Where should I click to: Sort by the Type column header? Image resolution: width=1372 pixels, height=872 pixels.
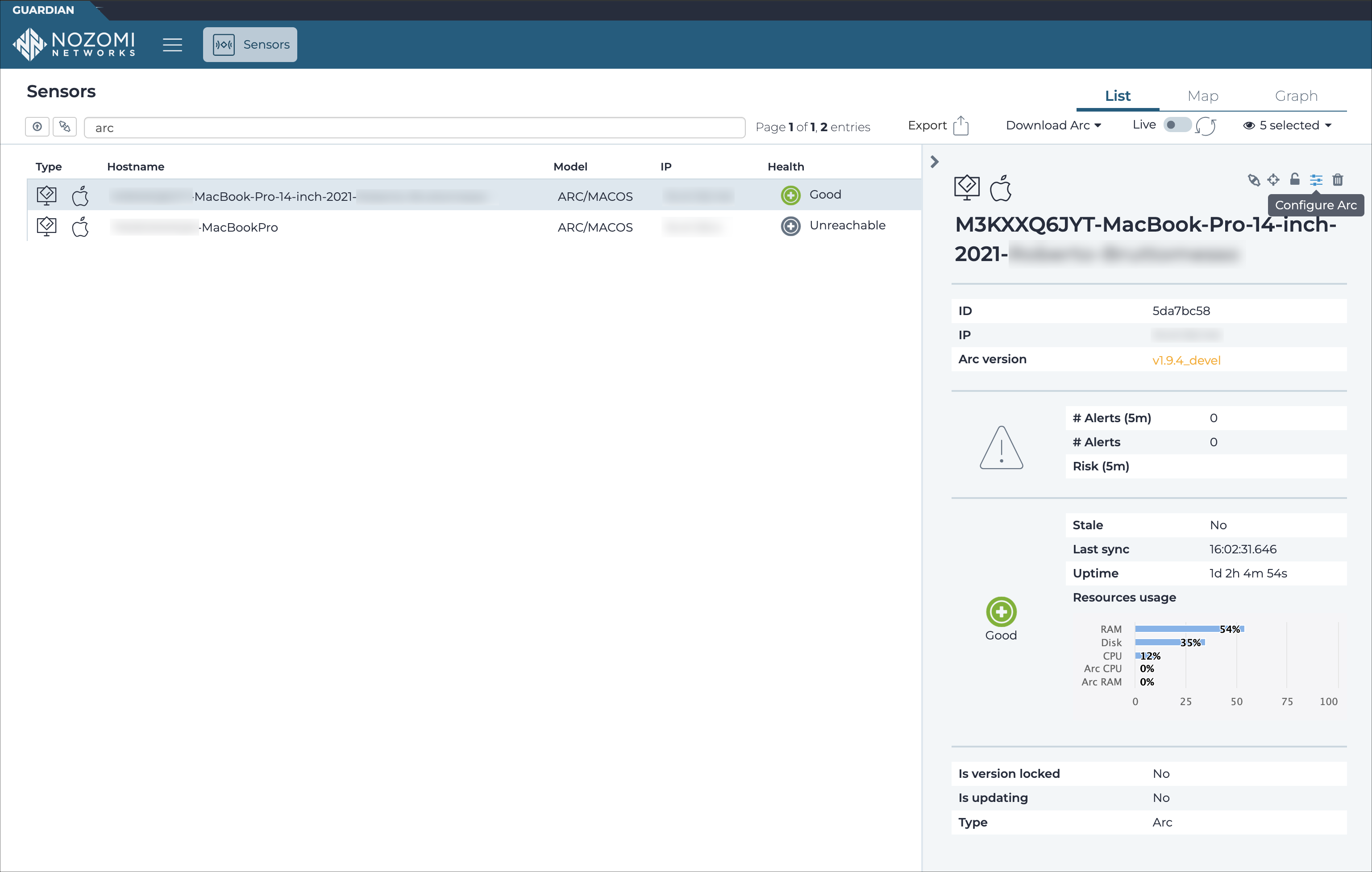49,166
